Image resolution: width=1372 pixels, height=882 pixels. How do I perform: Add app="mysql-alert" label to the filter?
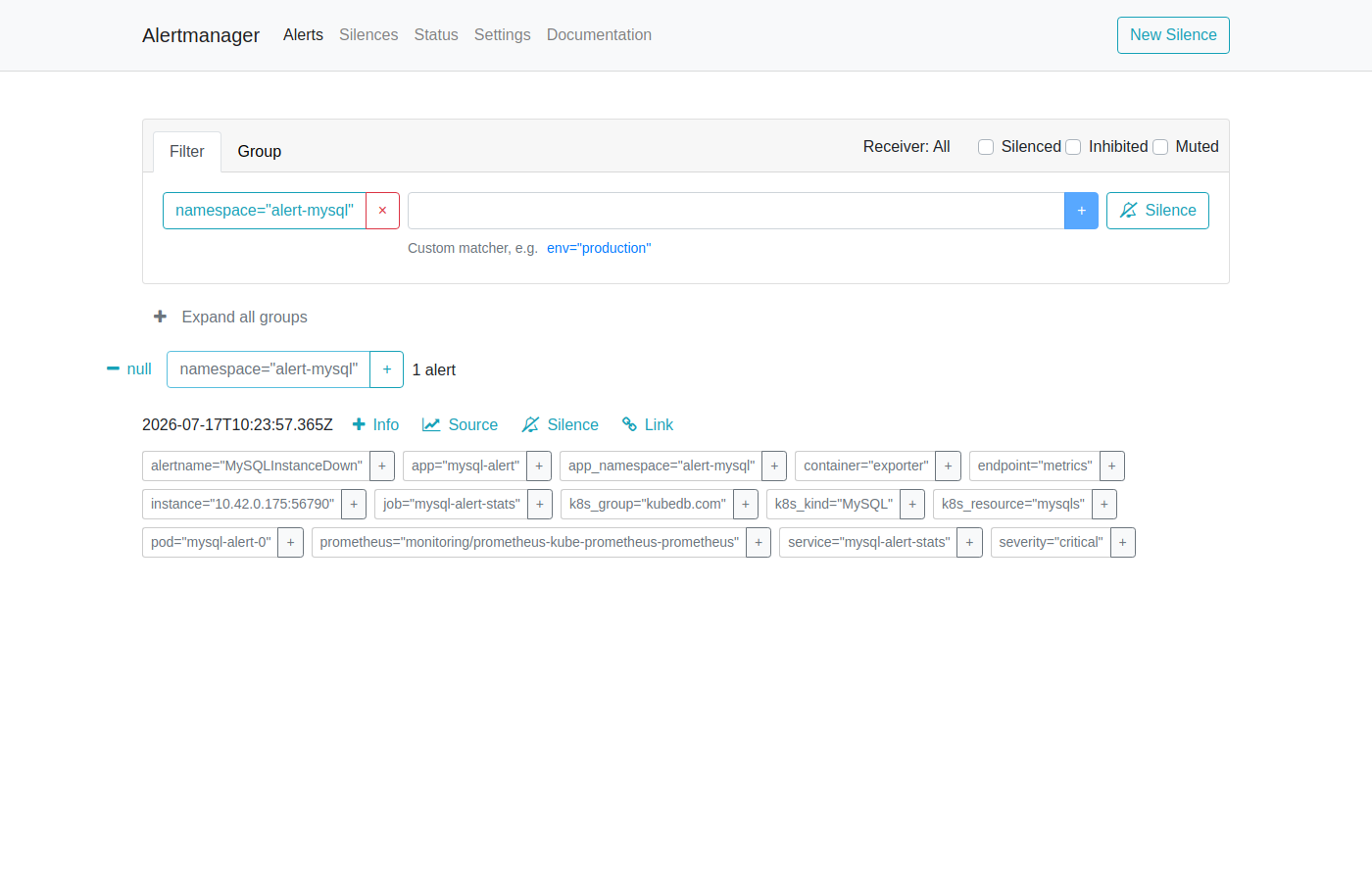(x=539, y=465)
